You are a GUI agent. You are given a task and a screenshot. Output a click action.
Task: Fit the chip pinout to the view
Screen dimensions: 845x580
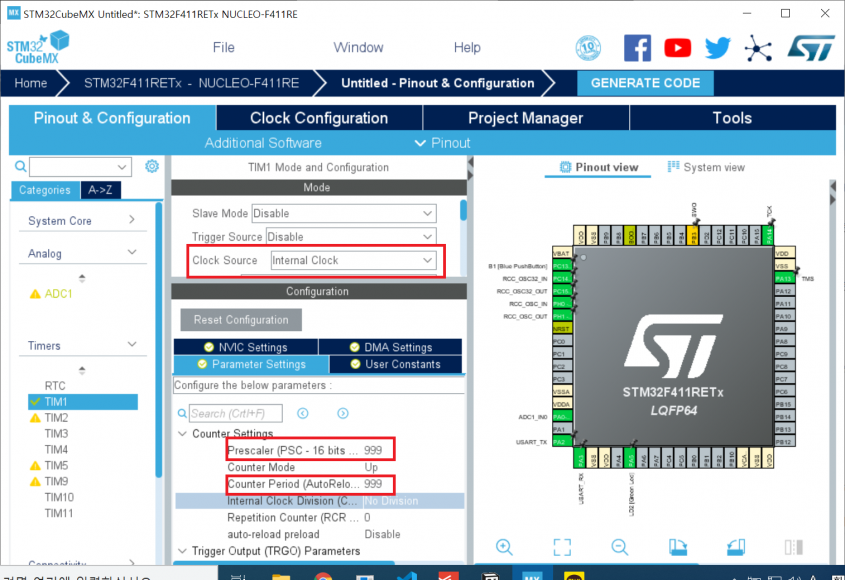tap(562, 547)
